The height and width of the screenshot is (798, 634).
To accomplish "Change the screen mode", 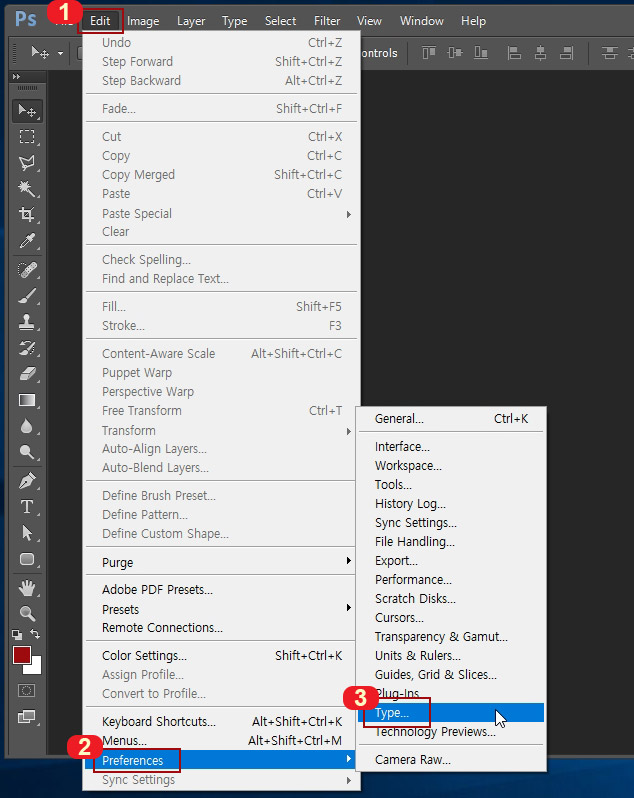I will [x=26, y=717].
